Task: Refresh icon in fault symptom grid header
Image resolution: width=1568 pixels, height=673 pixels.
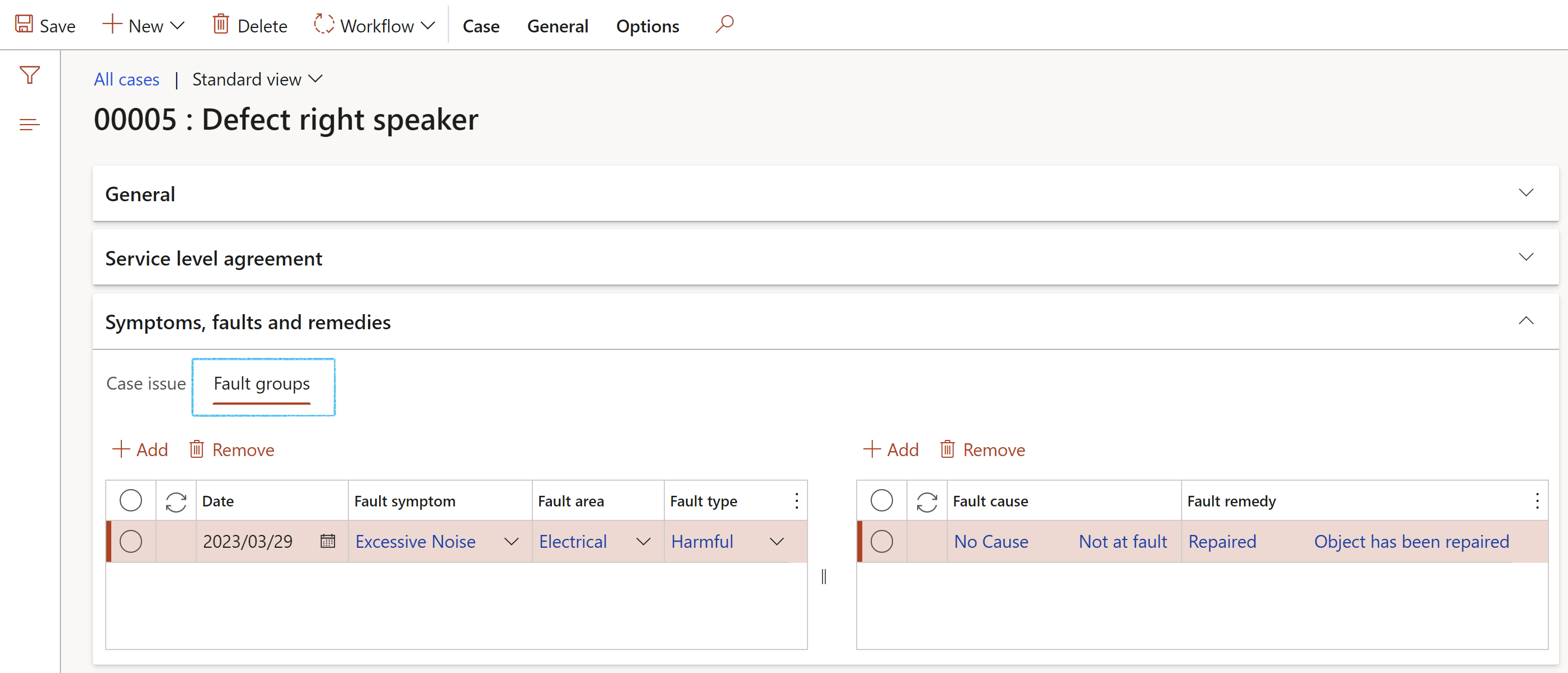Action: 176,501
